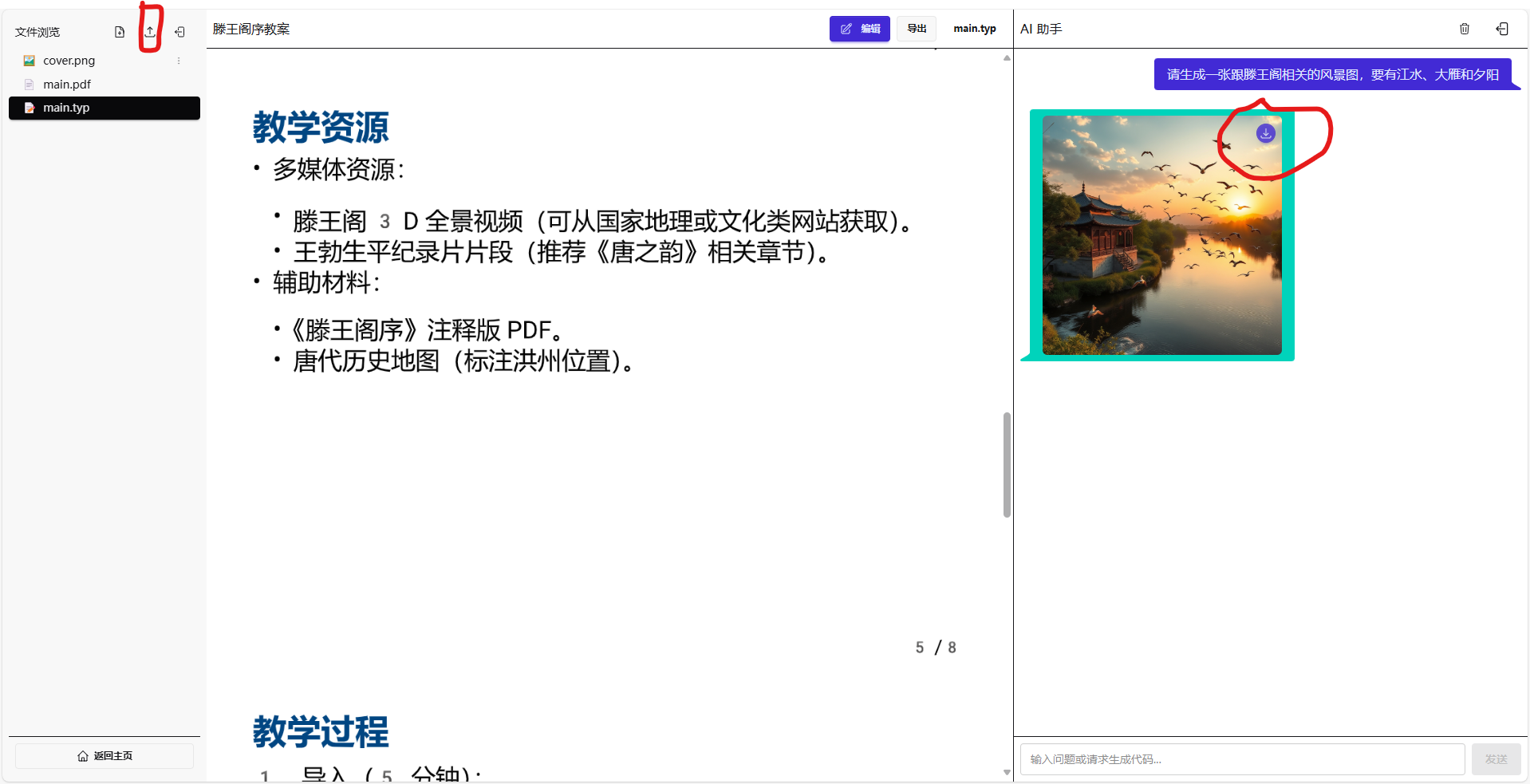Click the scroll-down arrow on the document scrollbar
The width and height of the screenshot is (1530, 784).
[x=1006, y=771]
